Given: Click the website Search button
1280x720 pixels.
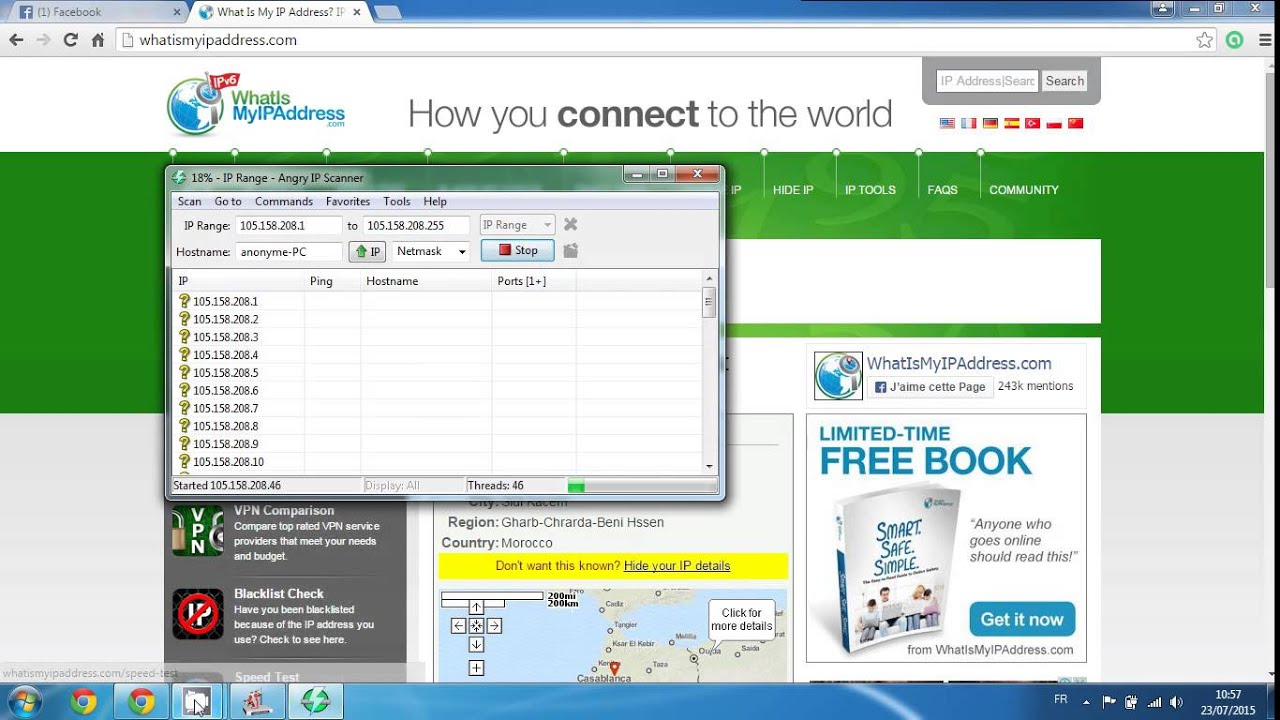Looking at the screenshot, I should [1065, 81].
